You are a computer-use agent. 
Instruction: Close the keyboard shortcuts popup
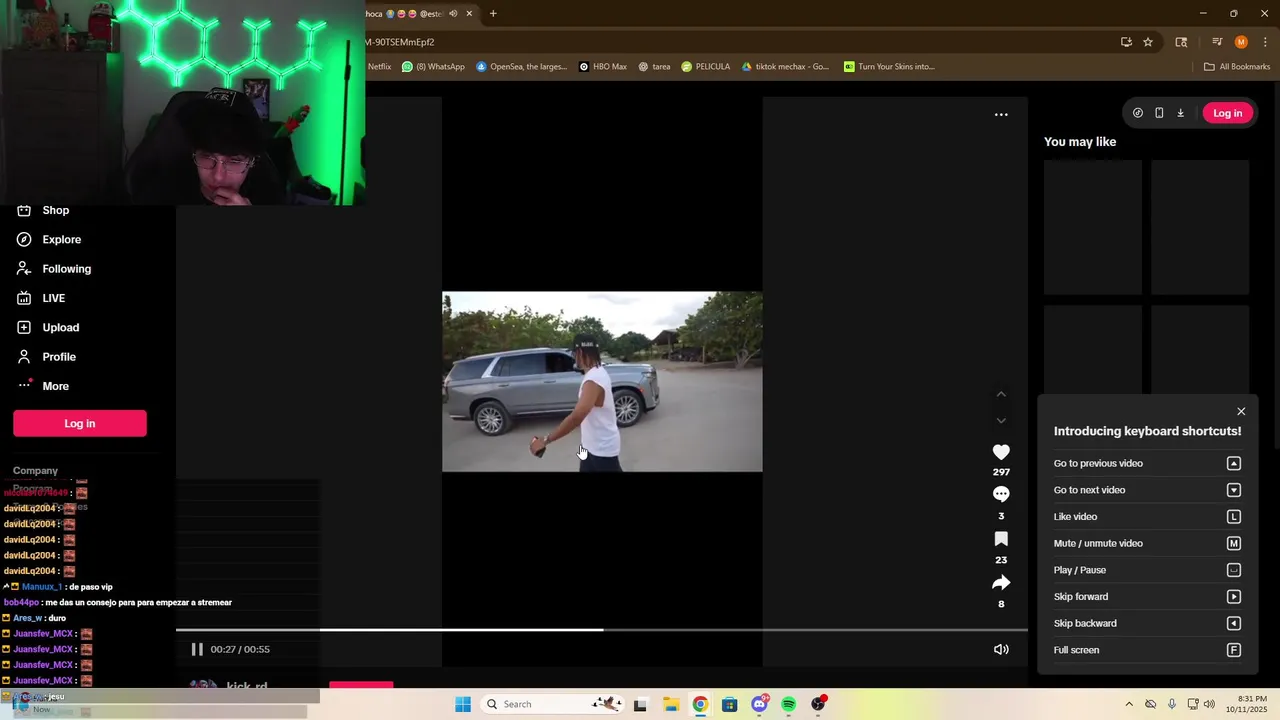(x=1241, y=412)
